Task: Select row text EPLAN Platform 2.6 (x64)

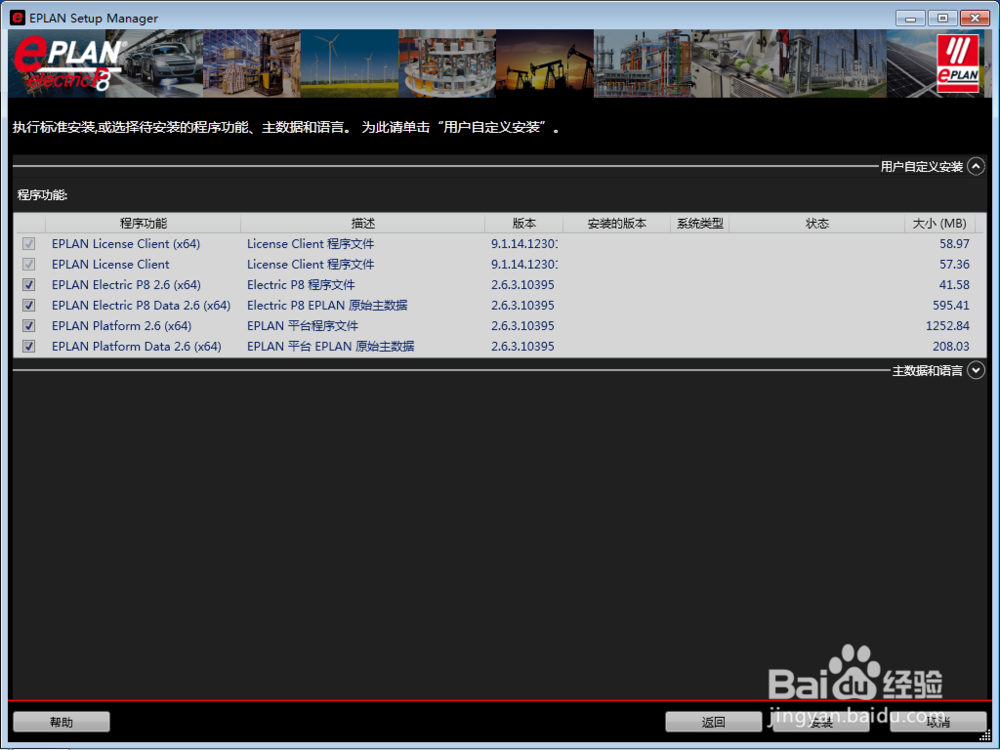Action: (x=121, y=325)
